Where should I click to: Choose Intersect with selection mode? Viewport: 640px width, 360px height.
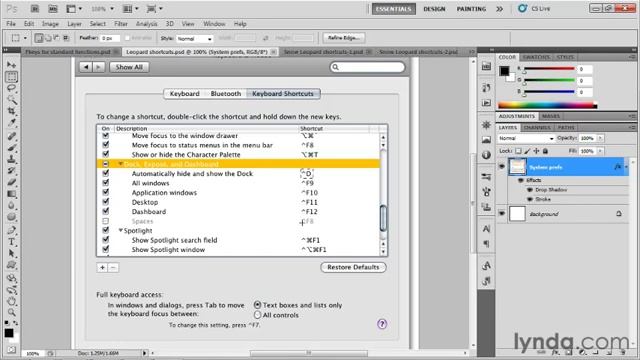point(65,38)
